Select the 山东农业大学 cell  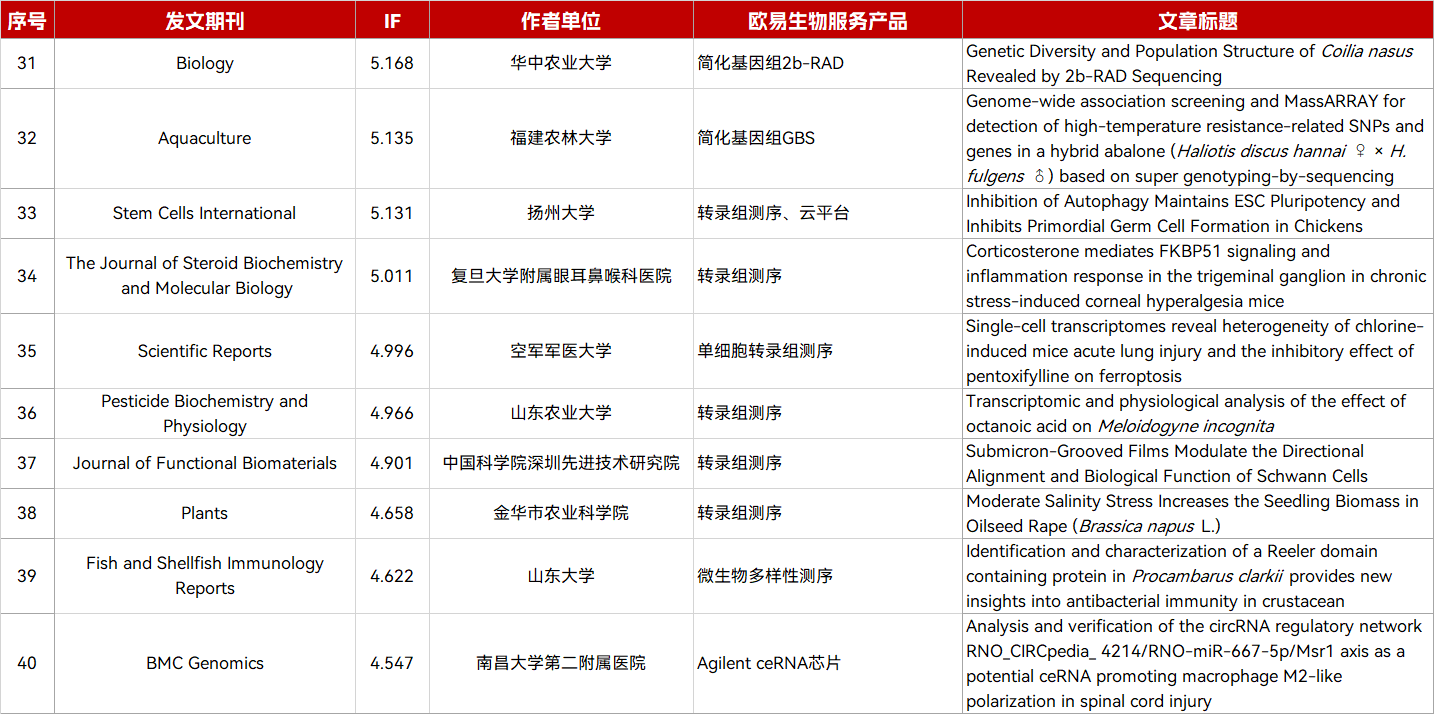[561, 414]
